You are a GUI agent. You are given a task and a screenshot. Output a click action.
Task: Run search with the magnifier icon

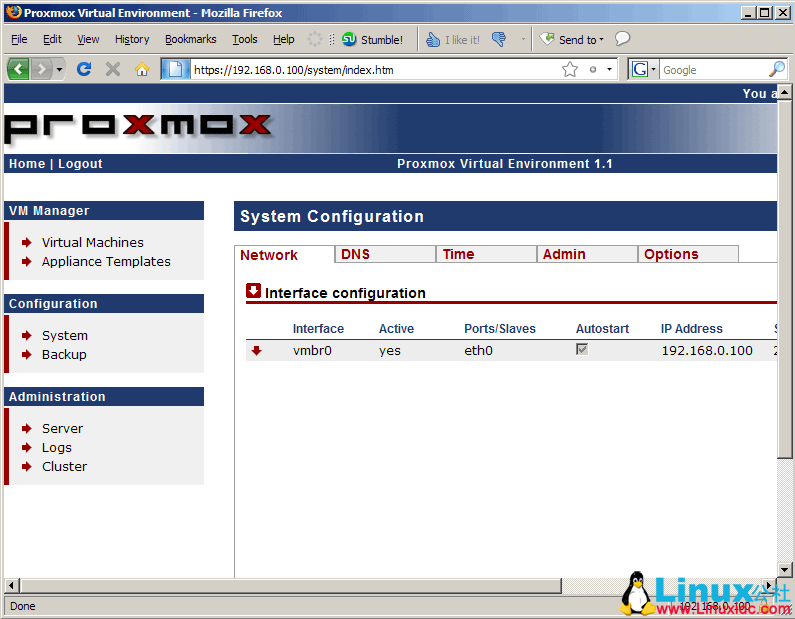coord(777,69)
